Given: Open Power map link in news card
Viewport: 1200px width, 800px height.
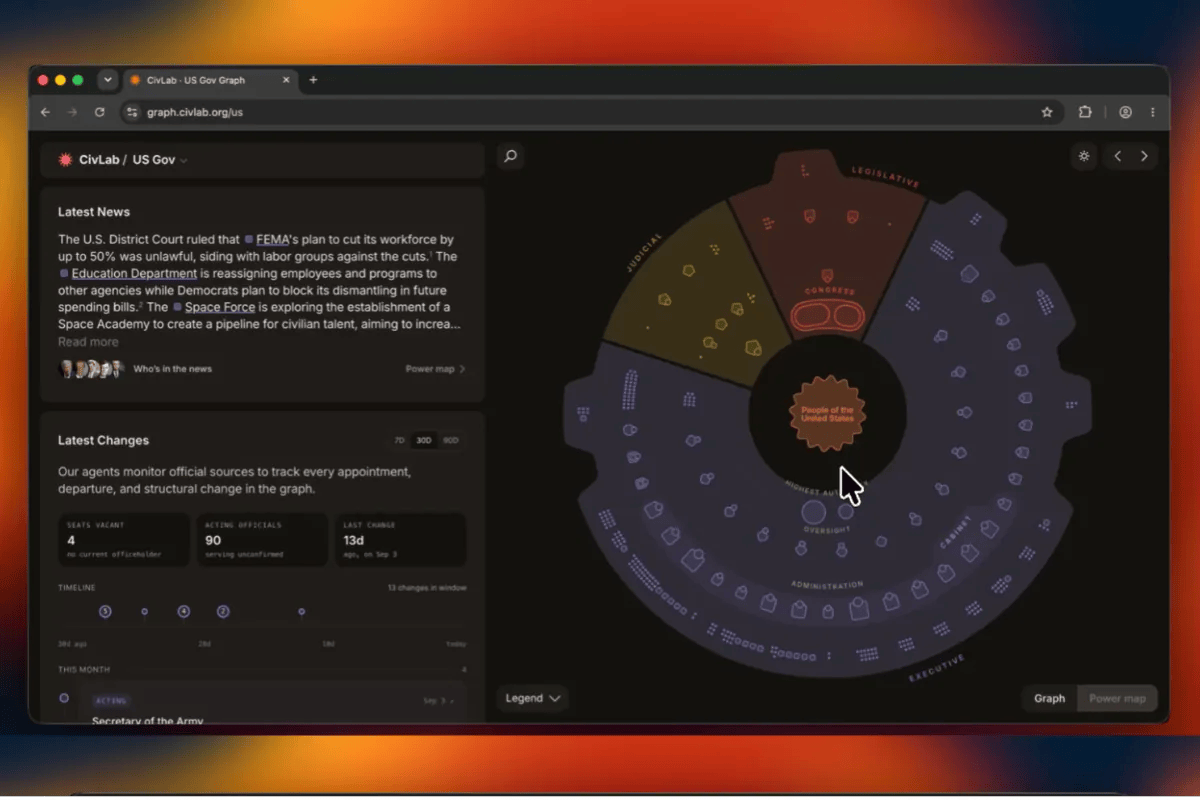Looking at the screenshot, I should (435, 369).
